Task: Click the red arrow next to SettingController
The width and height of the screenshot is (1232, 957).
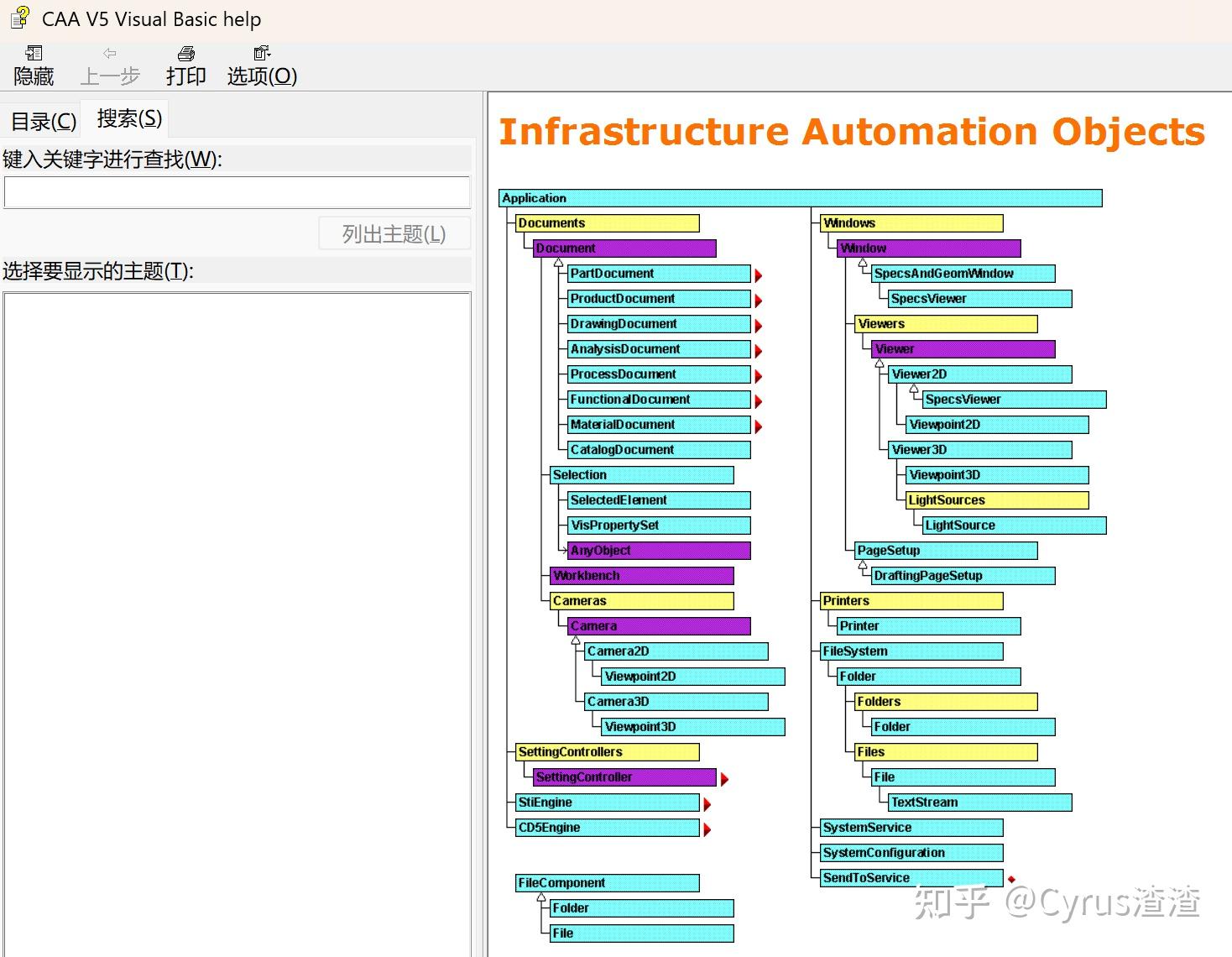Action: 724,779
